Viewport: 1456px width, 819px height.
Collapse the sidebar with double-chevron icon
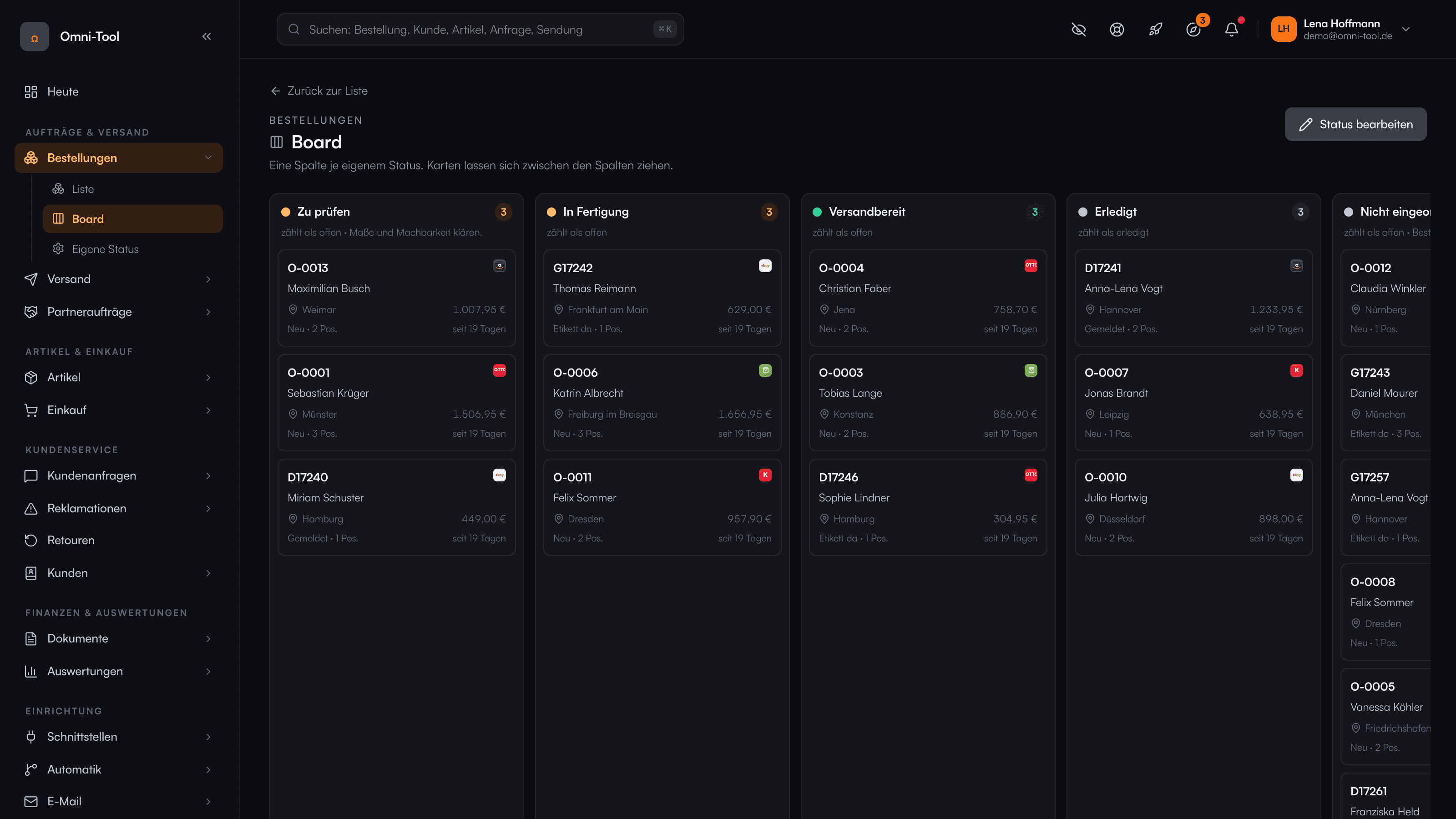click(x=207, y=36)
